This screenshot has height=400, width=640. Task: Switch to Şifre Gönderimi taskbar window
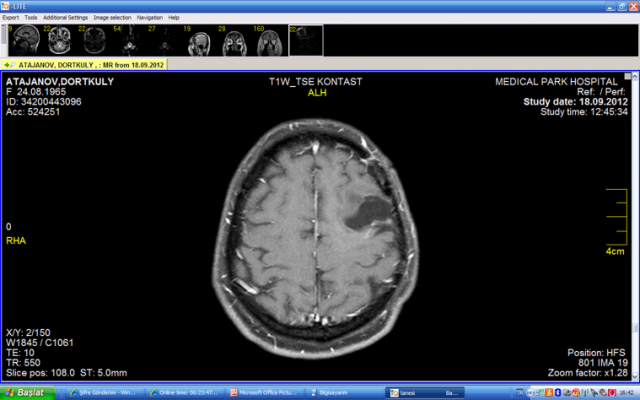pyautogui.click(x=102, y=393)
